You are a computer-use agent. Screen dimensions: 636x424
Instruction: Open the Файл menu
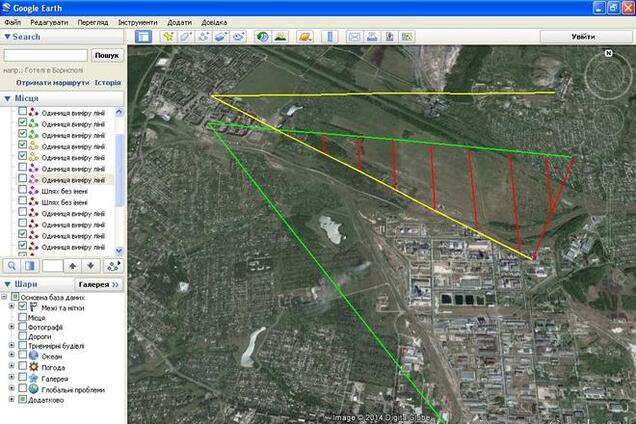coord(13,21)
